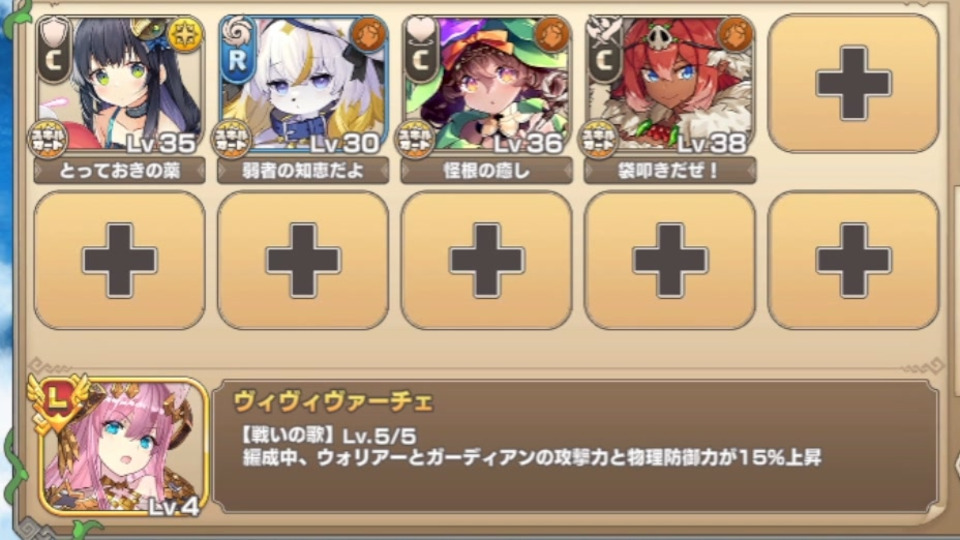The height and width of the screenshot is (540, 960).
Task: Add a member to second bottom-row plus slot
Action: coord(303,260)
